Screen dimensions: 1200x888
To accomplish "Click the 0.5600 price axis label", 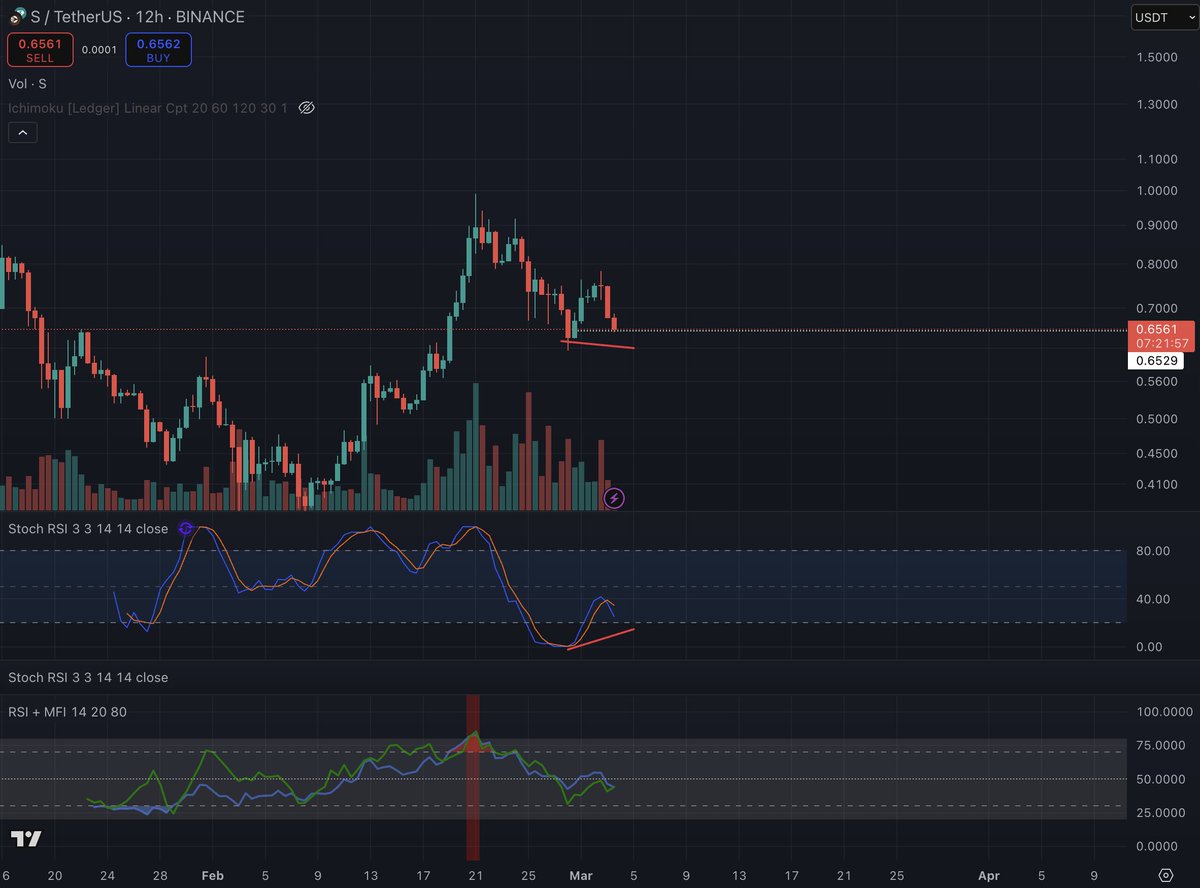I will 1156,381.
